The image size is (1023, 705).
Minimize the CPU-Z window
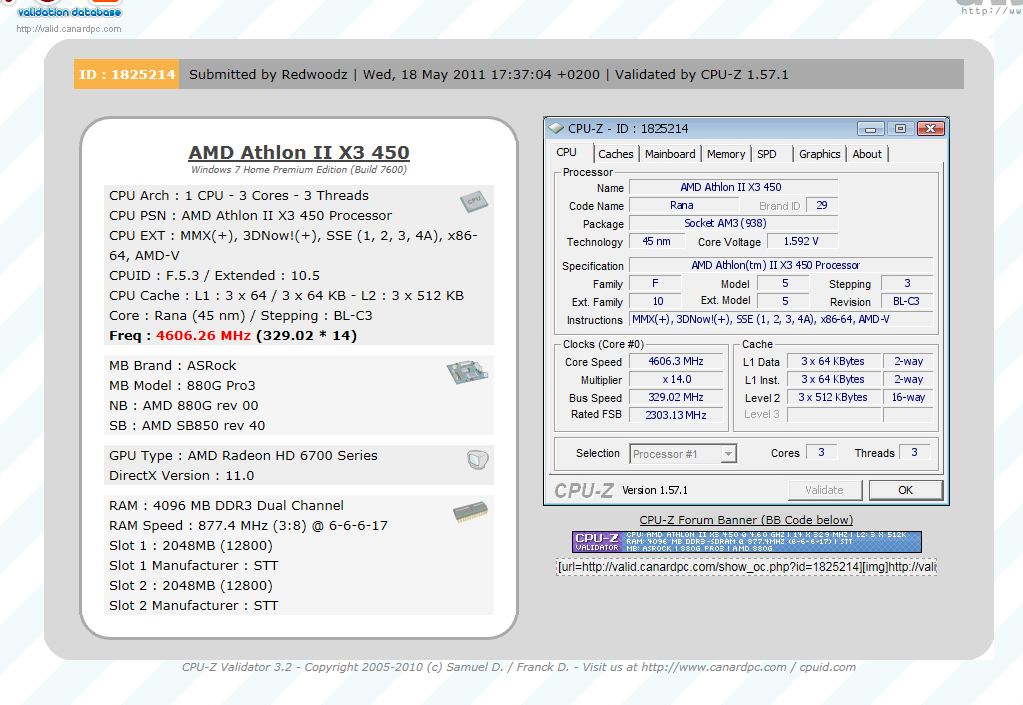click(x=870, y=128)
